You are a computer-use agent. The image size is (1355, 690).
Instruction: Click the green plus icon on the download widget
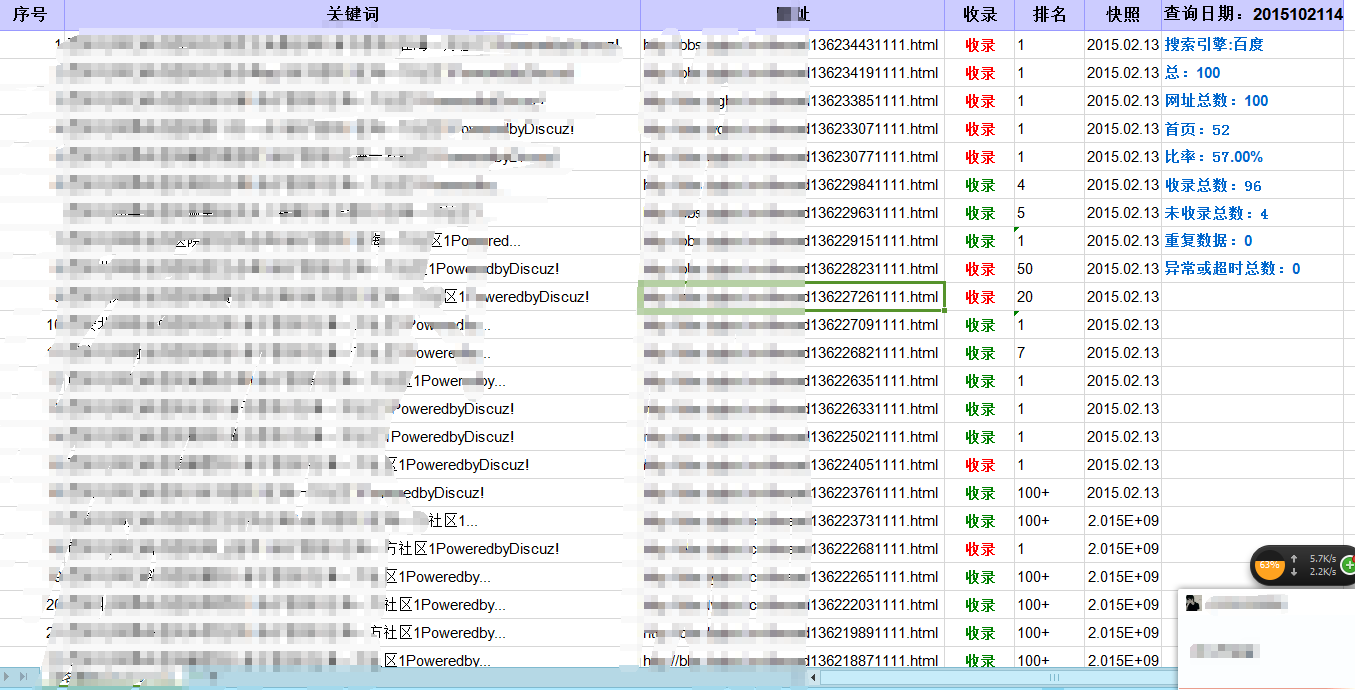pos(1348,564)
